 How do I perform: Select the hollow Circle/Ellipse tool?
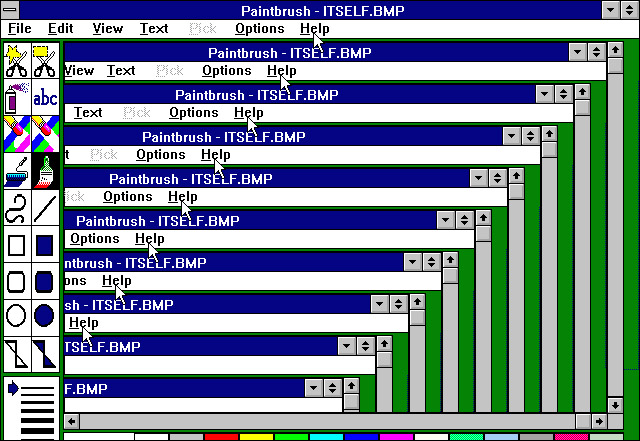pos(16,317)
